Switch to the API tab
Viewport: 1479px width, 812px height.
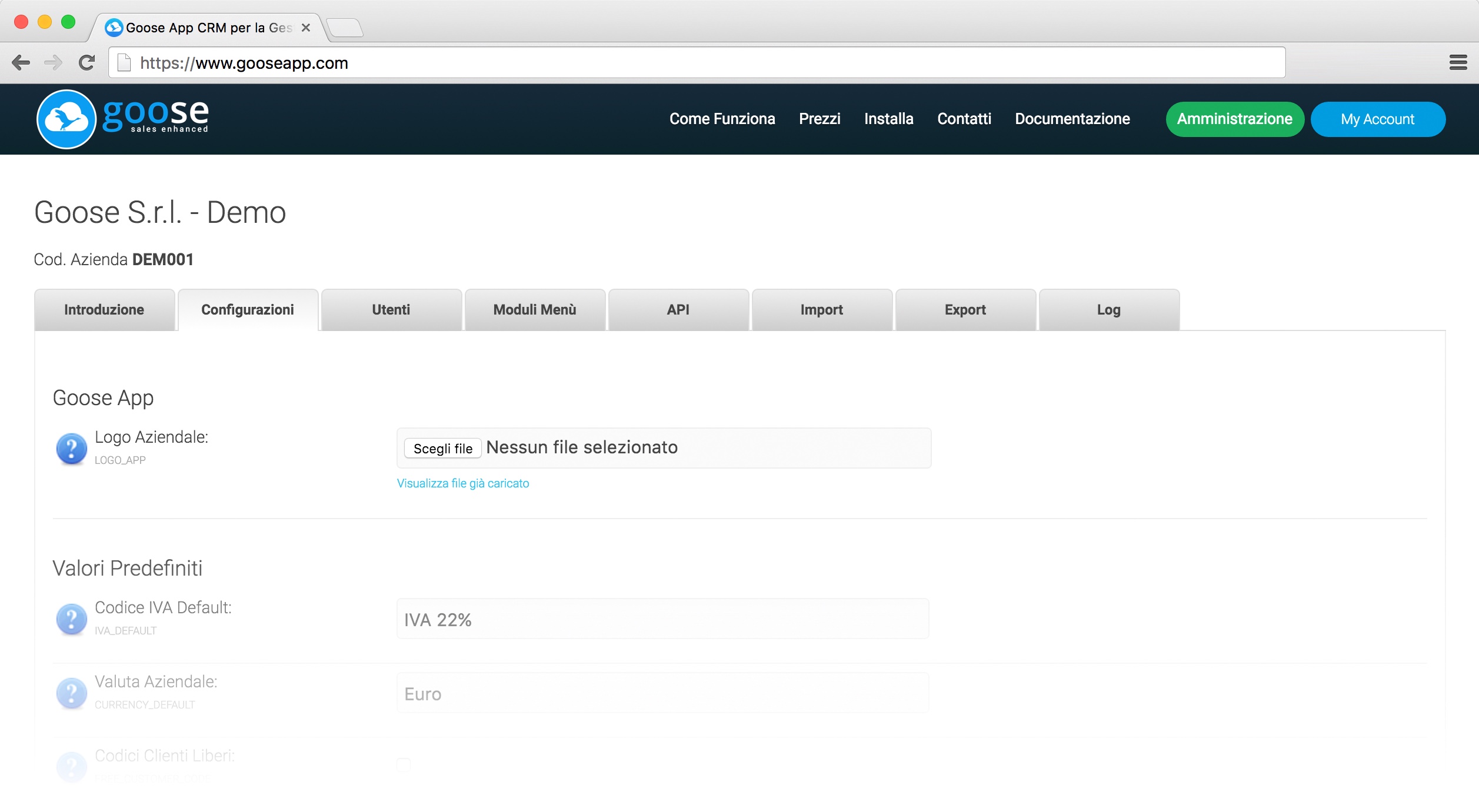[678, 310]
